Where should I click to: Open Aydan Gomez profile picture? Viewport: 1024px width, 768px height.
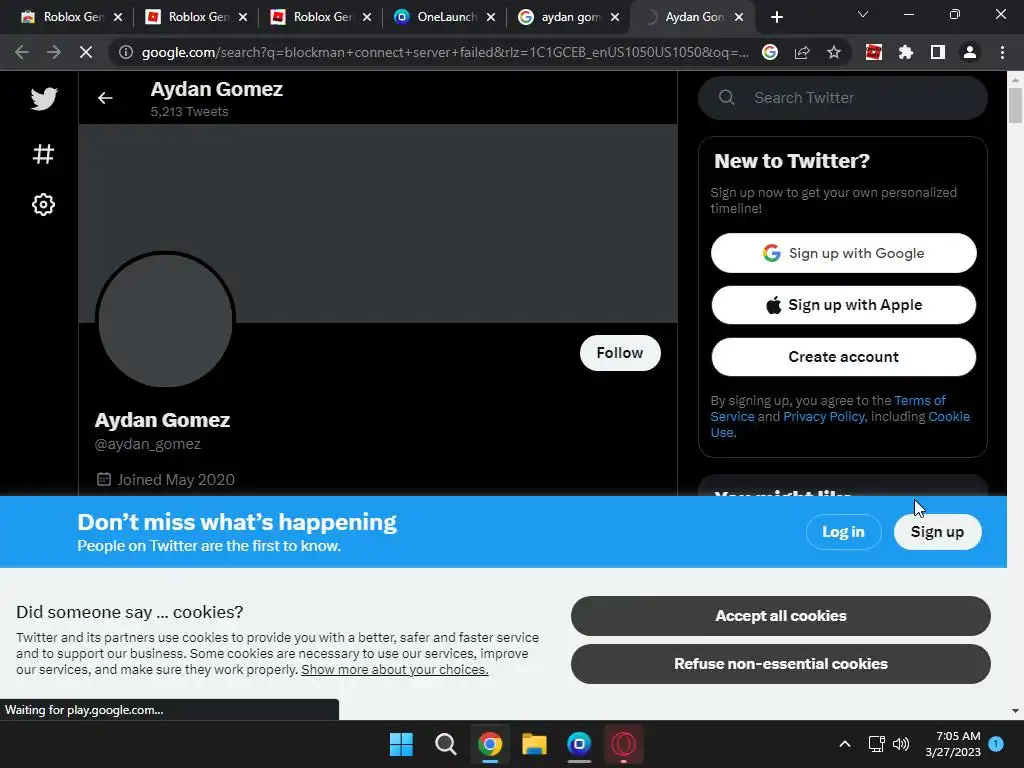tap(165, 320)
